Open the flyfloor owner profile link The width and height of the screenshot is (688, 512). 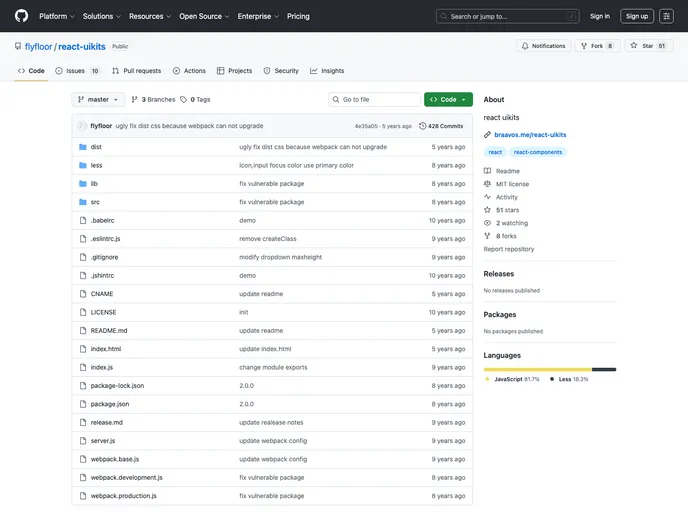(x=38, y=47)
